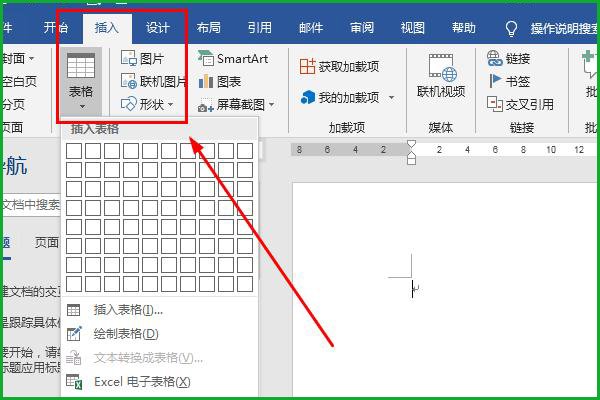Select top-left cell of table grid
Viewport: 600px width, 400px height.
pyautogui.click(x=74, y=151)
